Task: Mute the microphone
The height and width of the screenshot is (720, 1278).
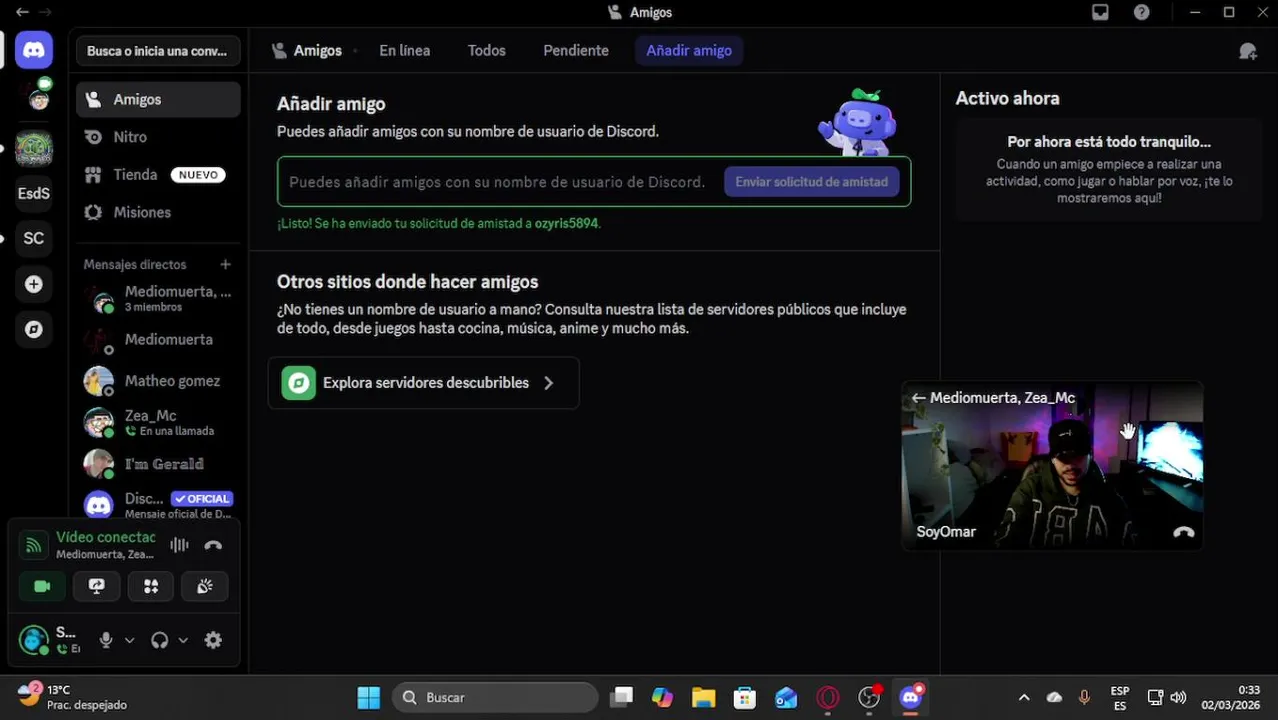Action: point(105,640)
